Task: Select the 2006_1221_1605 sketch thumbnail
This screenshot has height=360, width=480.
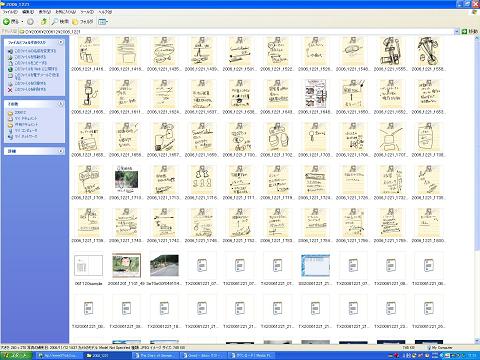Action: coord(88,93)
